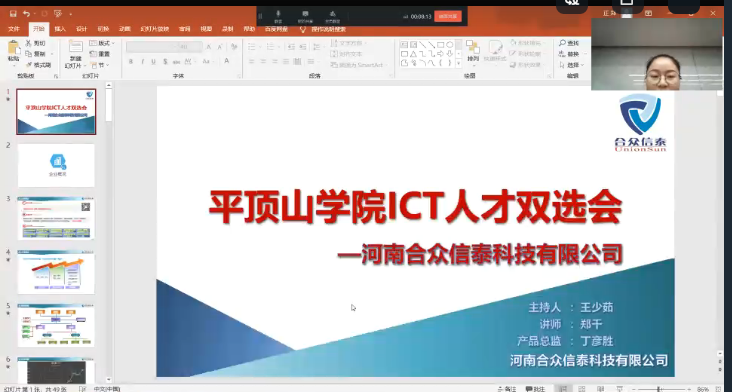The image size is (732, 392).
Task: Toggle Bold formatting button
Action: point(131,62)
